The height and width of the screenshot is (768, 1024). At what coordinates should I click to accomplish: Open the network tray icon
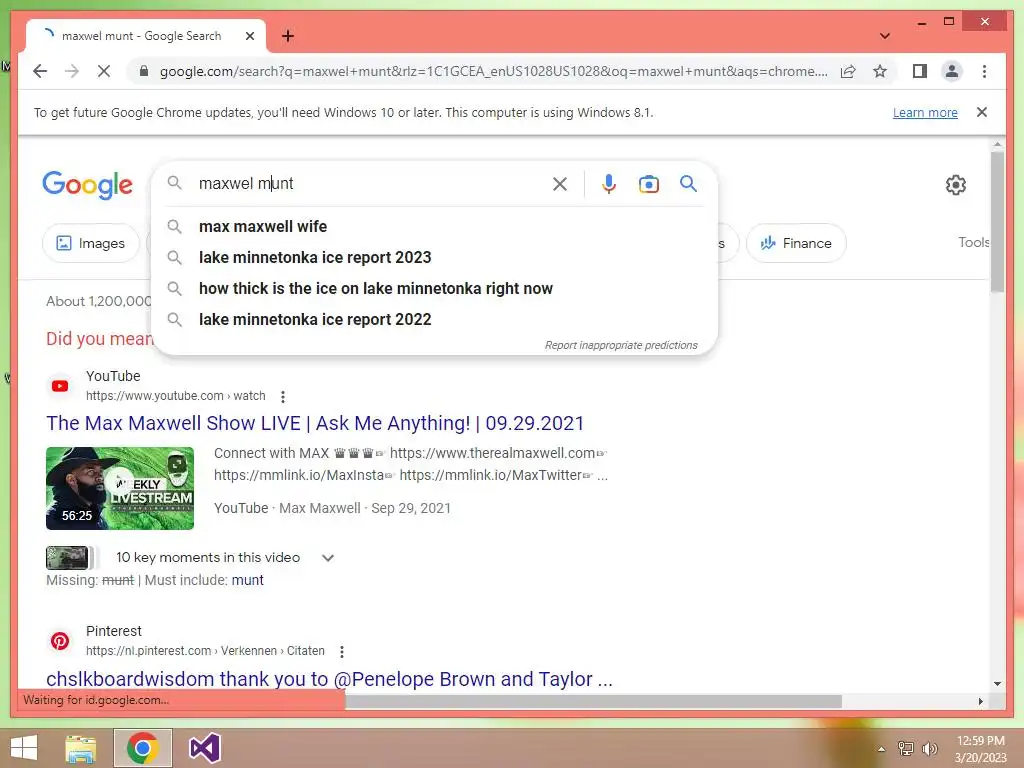[905, 748]
